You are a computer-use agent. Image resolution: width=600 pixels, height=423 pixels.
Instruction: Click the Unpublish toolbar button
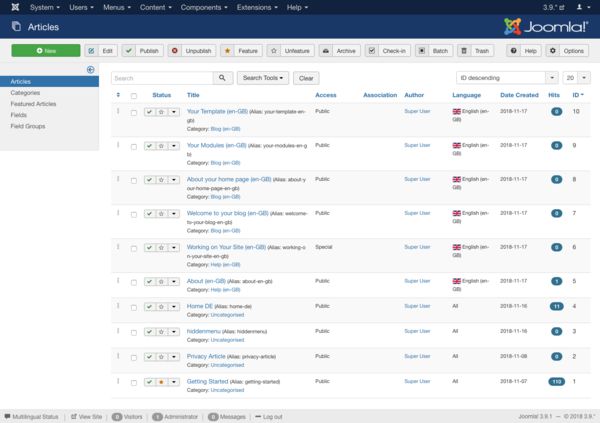click(192, 51)
